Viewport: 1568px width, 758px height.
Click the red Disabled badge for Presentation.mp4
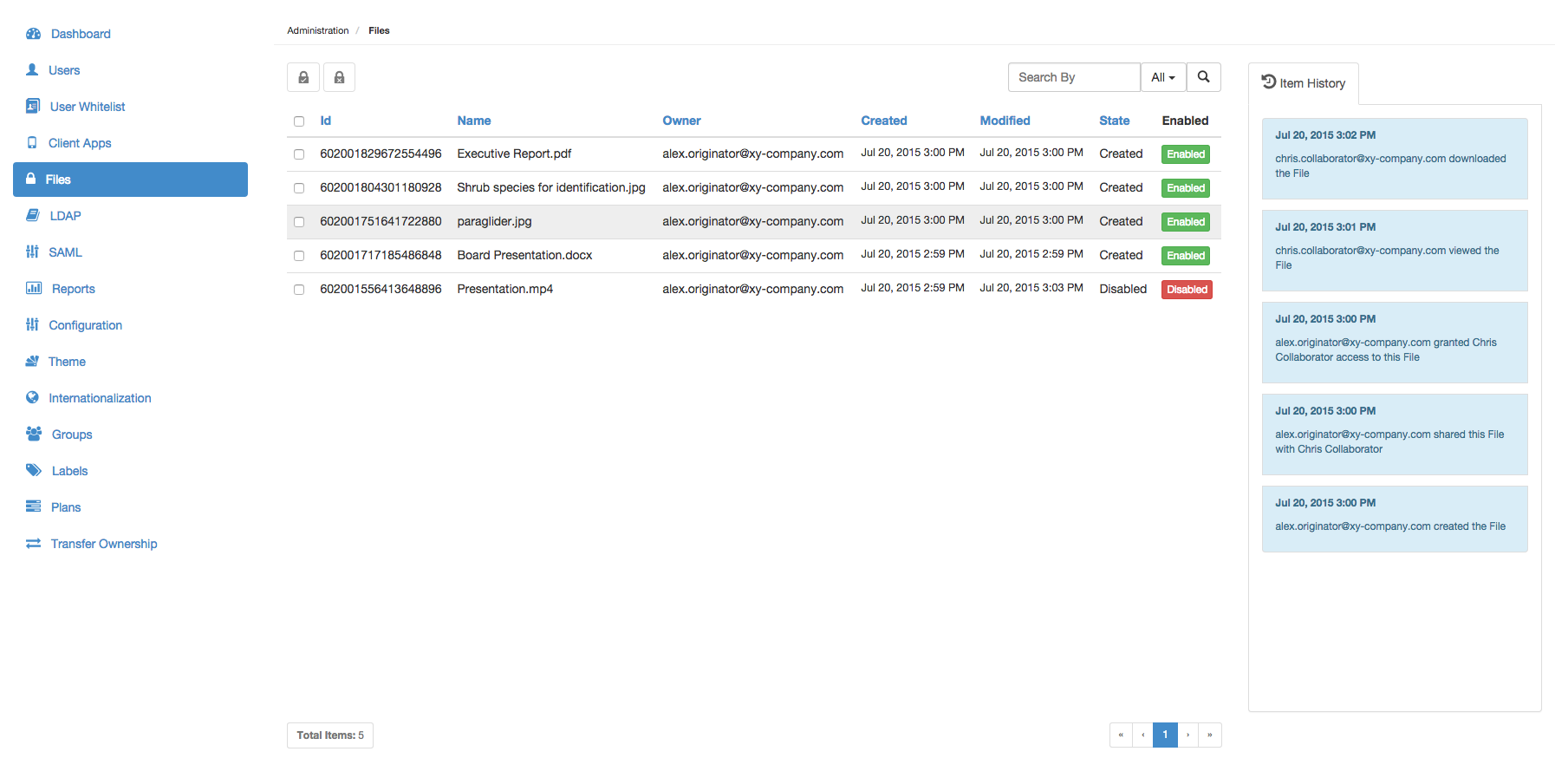pyautogui.click(x=1186, y=290)
